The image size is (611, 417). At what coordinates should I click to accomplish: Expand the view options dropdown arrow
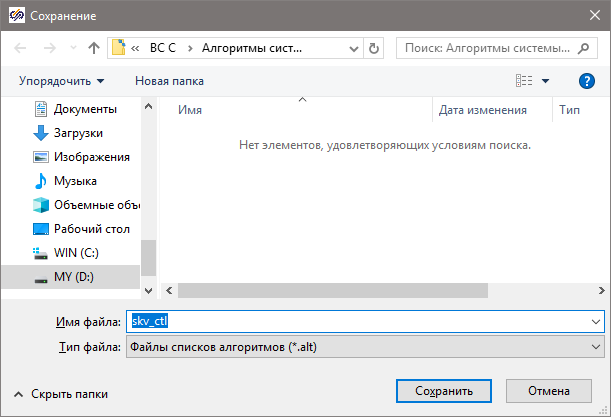(x=546, y=81)
